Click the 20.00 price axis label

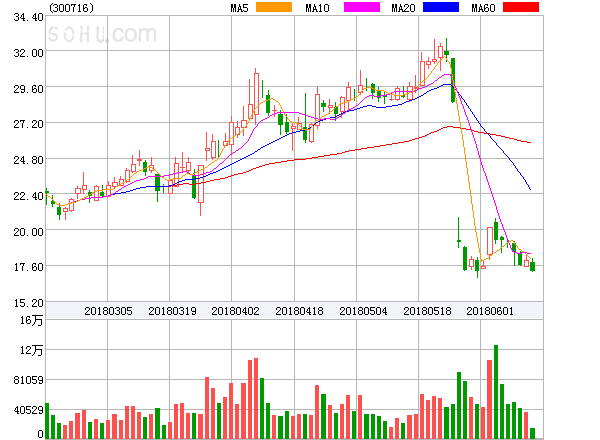pyautogui.click(x=28, y=232)
